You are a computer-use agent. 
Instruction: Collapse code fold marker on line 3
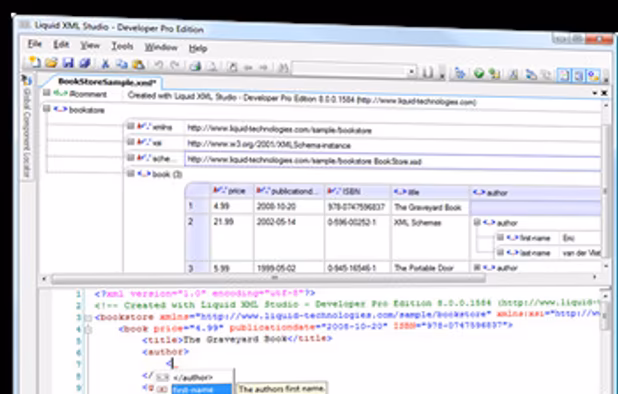point(89,318)
